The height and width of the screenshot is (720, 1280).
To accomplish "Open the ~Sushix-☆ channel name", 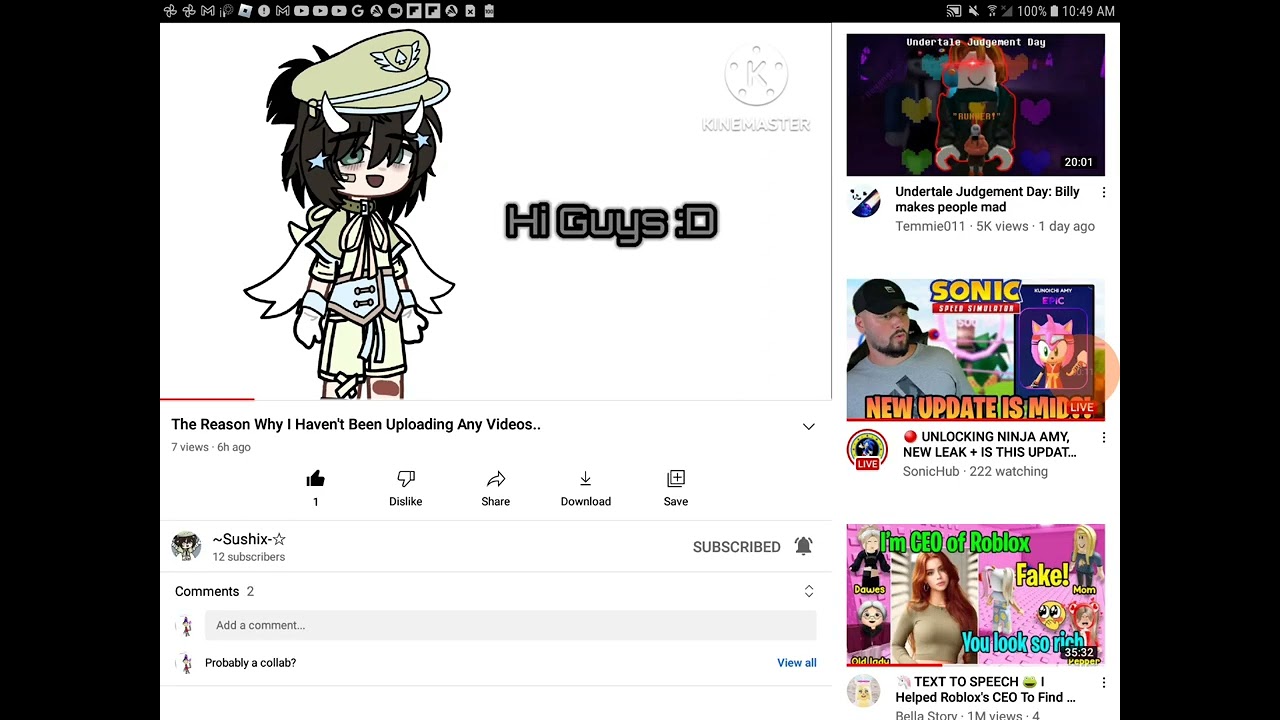I will coord(249,539).
